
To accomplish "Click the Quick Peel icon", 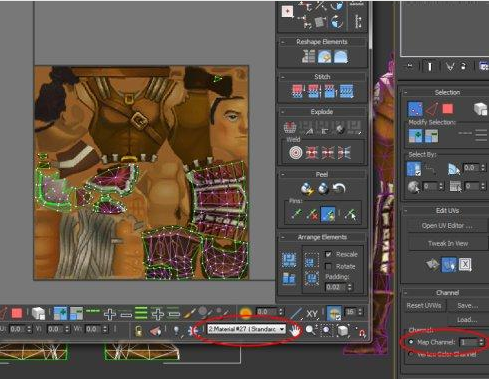I will pyautogui.click(x=307, y=189).
